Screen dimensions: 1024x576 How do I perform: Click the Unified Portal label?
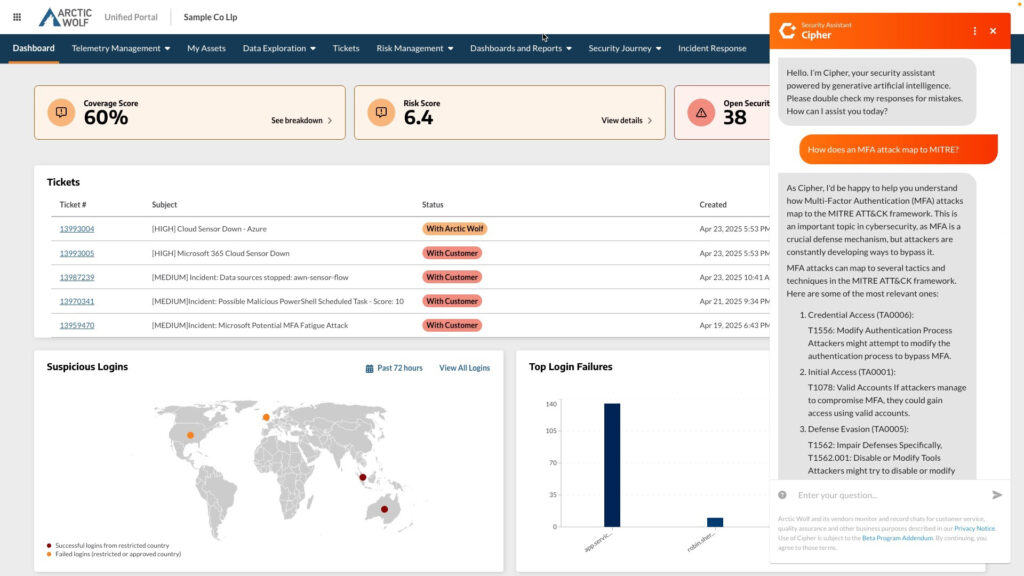coord(131,17)
